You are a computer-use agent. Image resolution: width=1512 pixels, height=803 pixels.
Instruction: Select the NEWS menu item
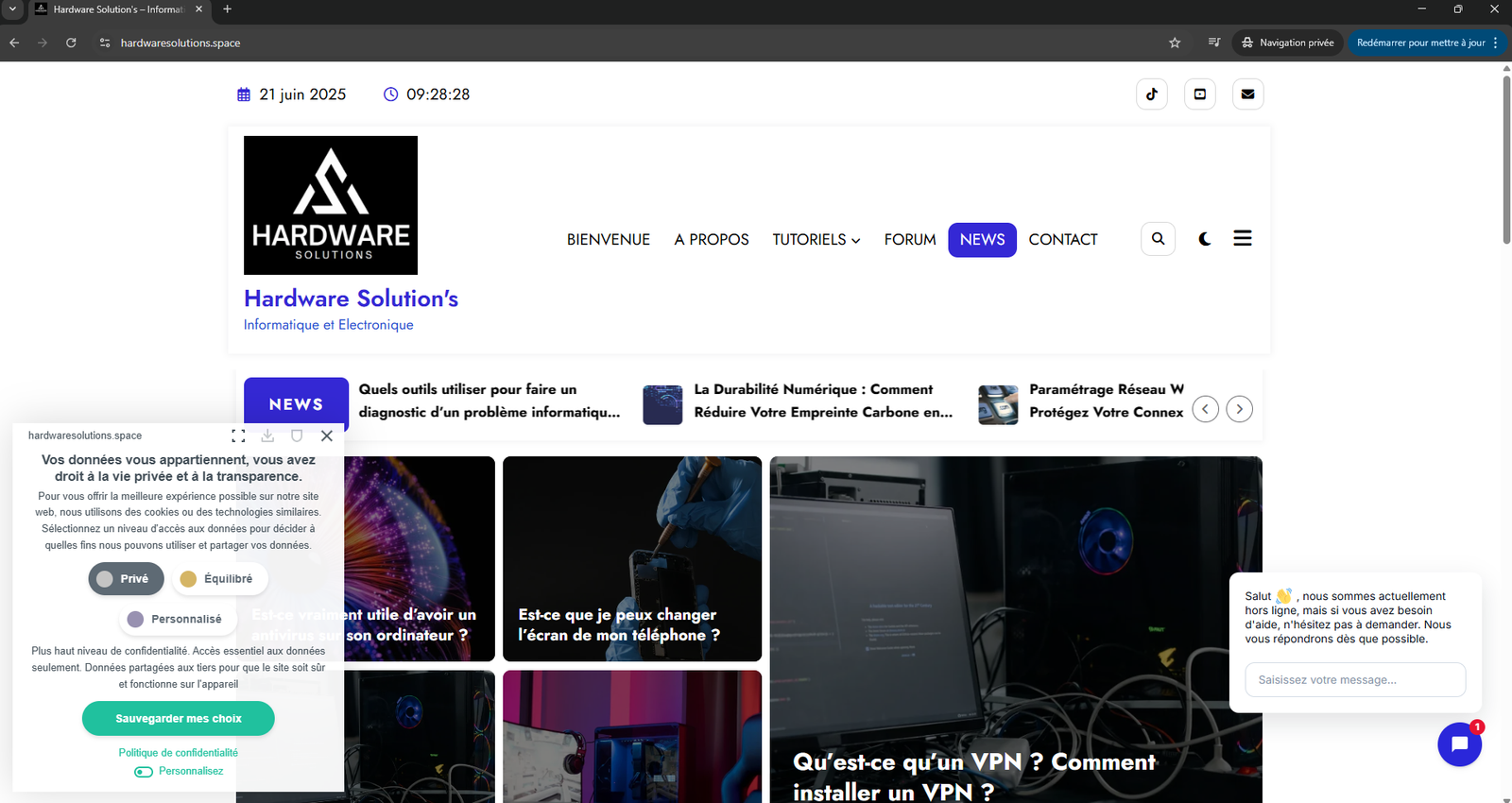pos(983,240)
